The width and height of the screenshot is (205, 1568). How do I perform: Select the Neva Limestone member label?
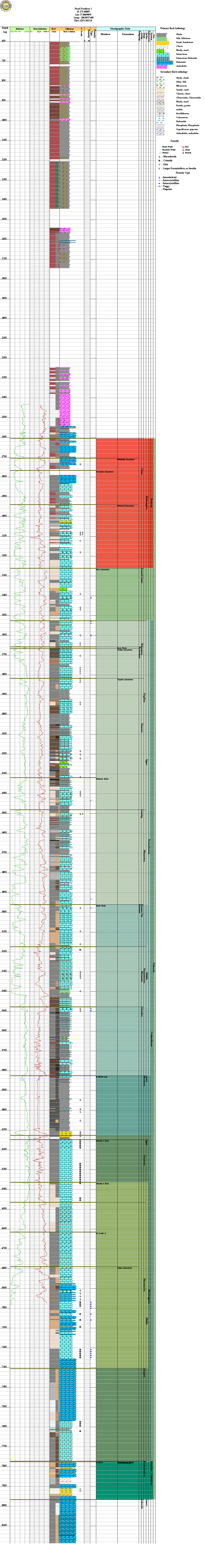click(103, 570)
